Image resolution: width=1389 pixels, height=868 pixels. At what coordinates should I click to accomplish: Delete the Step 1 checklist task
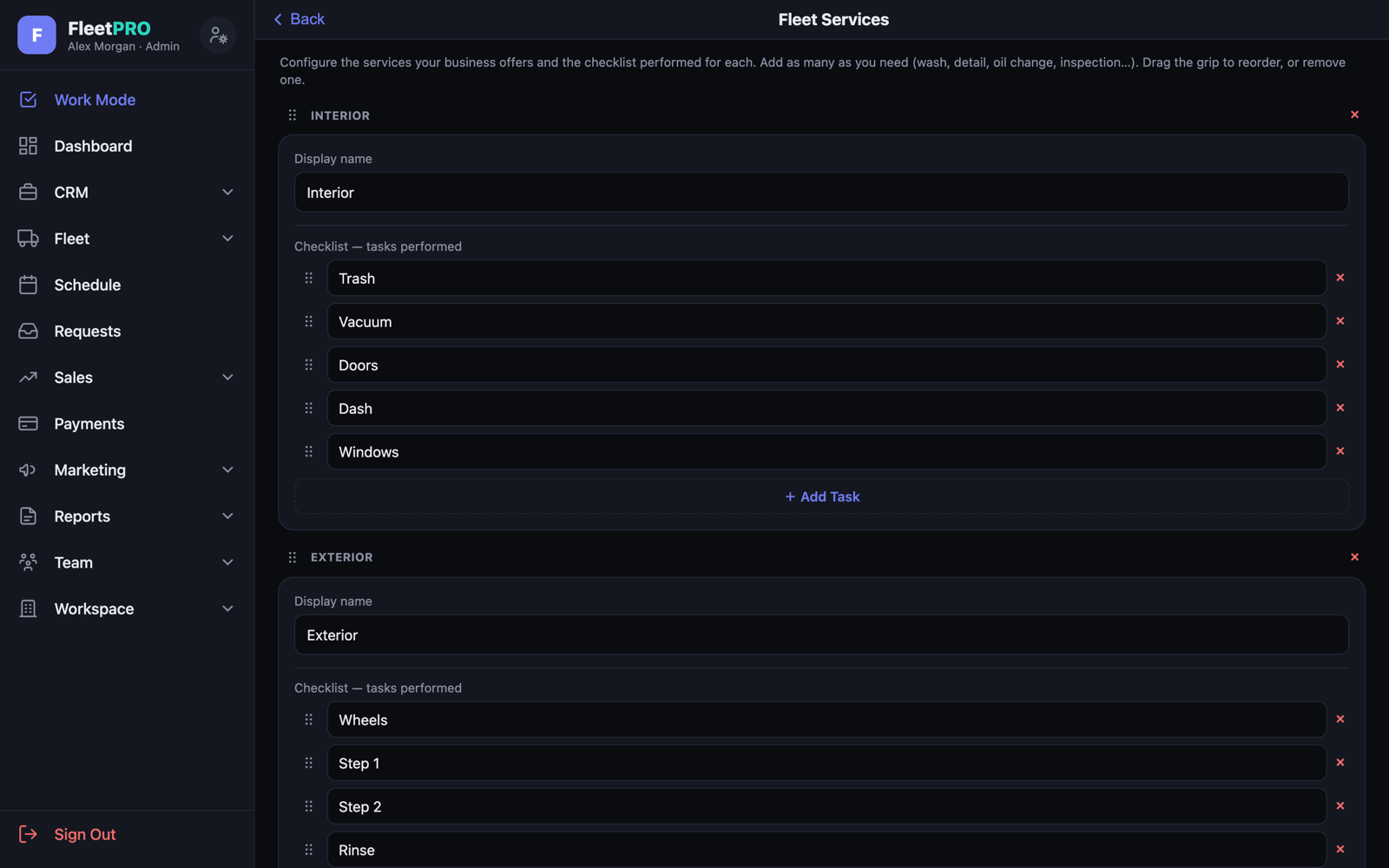[x=1340, y=763]
